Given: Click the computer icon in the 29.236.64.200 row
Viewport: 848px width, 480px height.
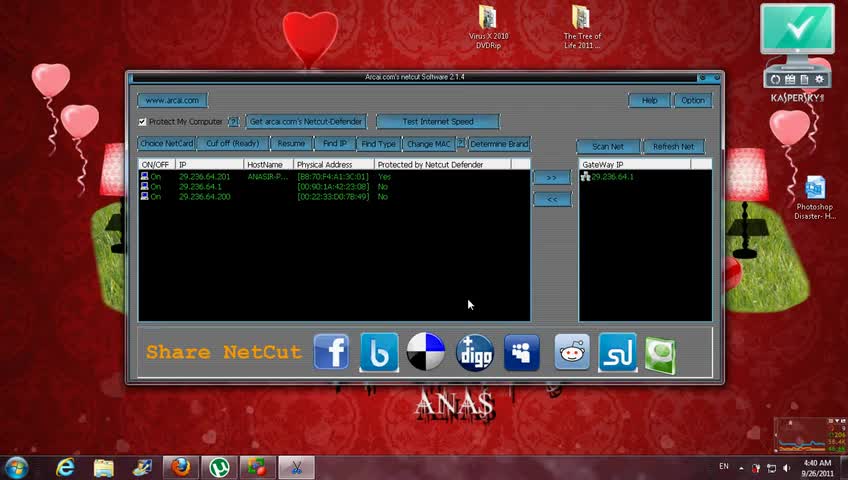Looking at the screenshot, I should (144, 196).
